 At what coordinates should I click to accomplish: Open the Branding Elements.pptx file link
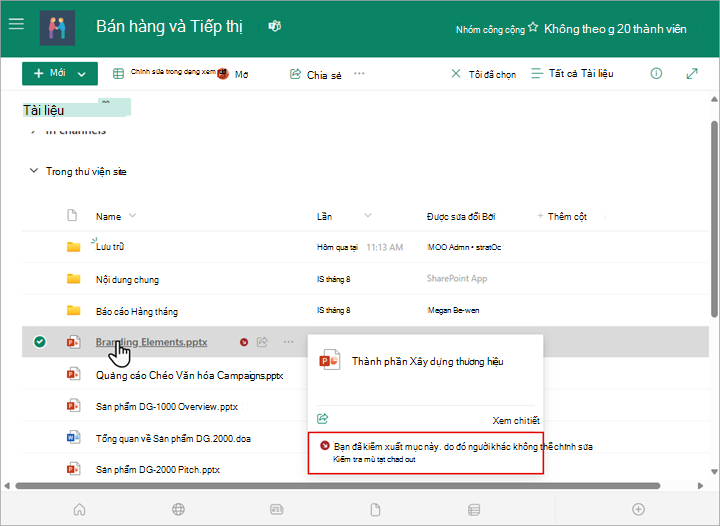(x=152, y=342)
